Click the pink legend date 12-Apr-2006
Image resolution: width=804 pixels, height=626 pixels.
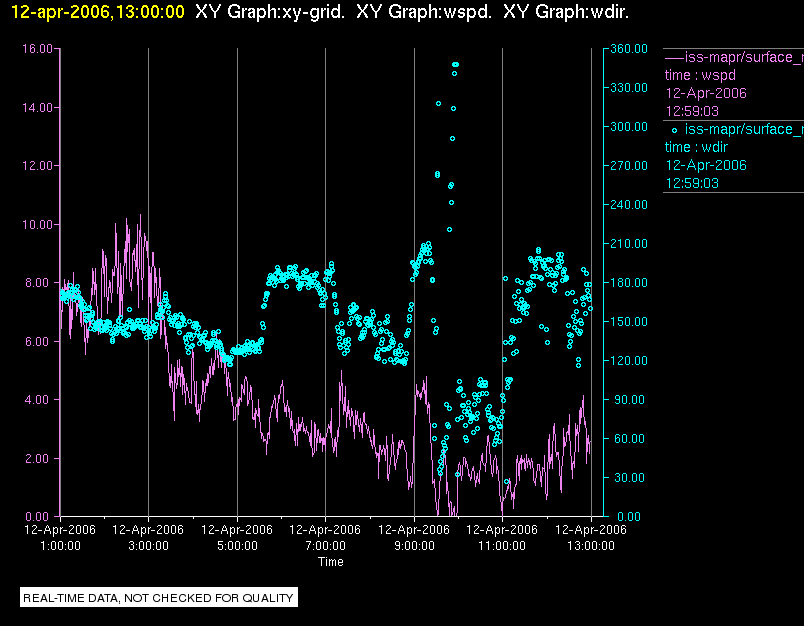point(706,93)
